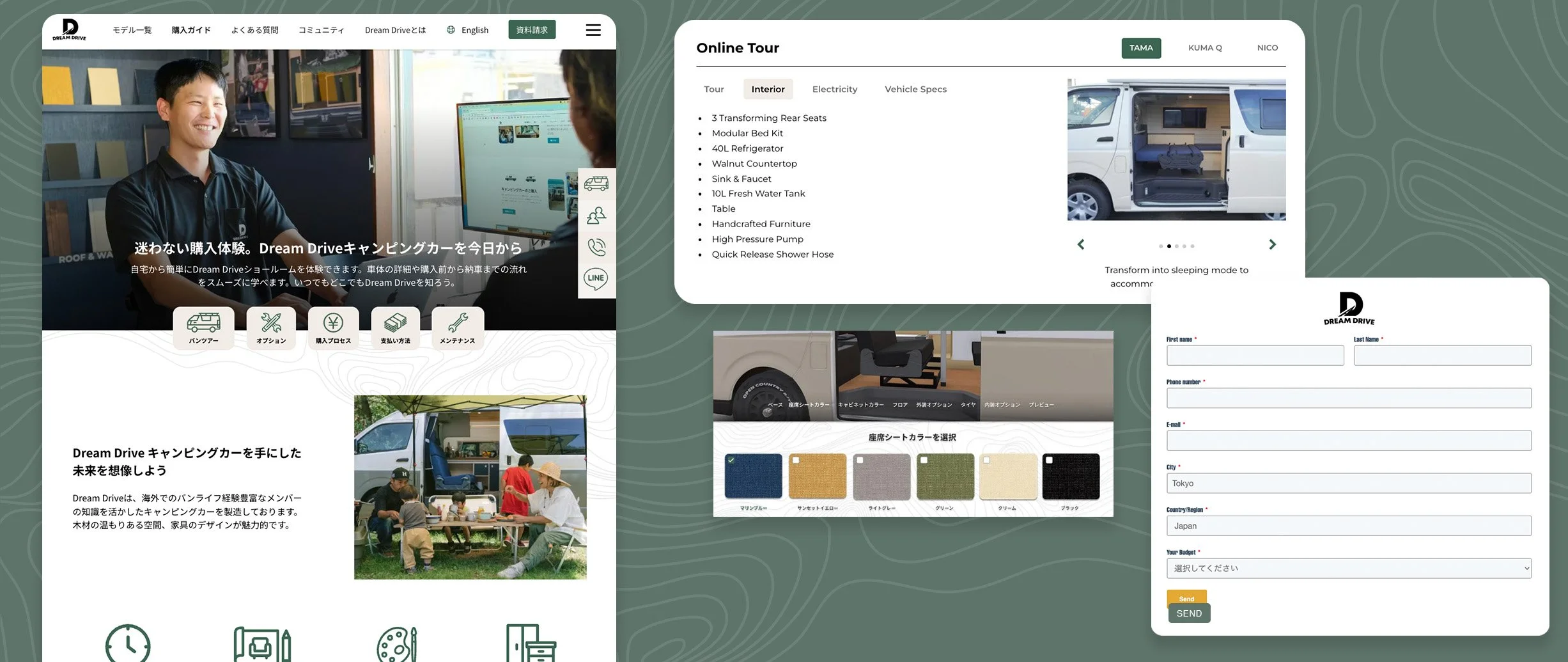Click the Dream Drive logo in the website header
Screen dimensions: 1568x662
(69, 29)
